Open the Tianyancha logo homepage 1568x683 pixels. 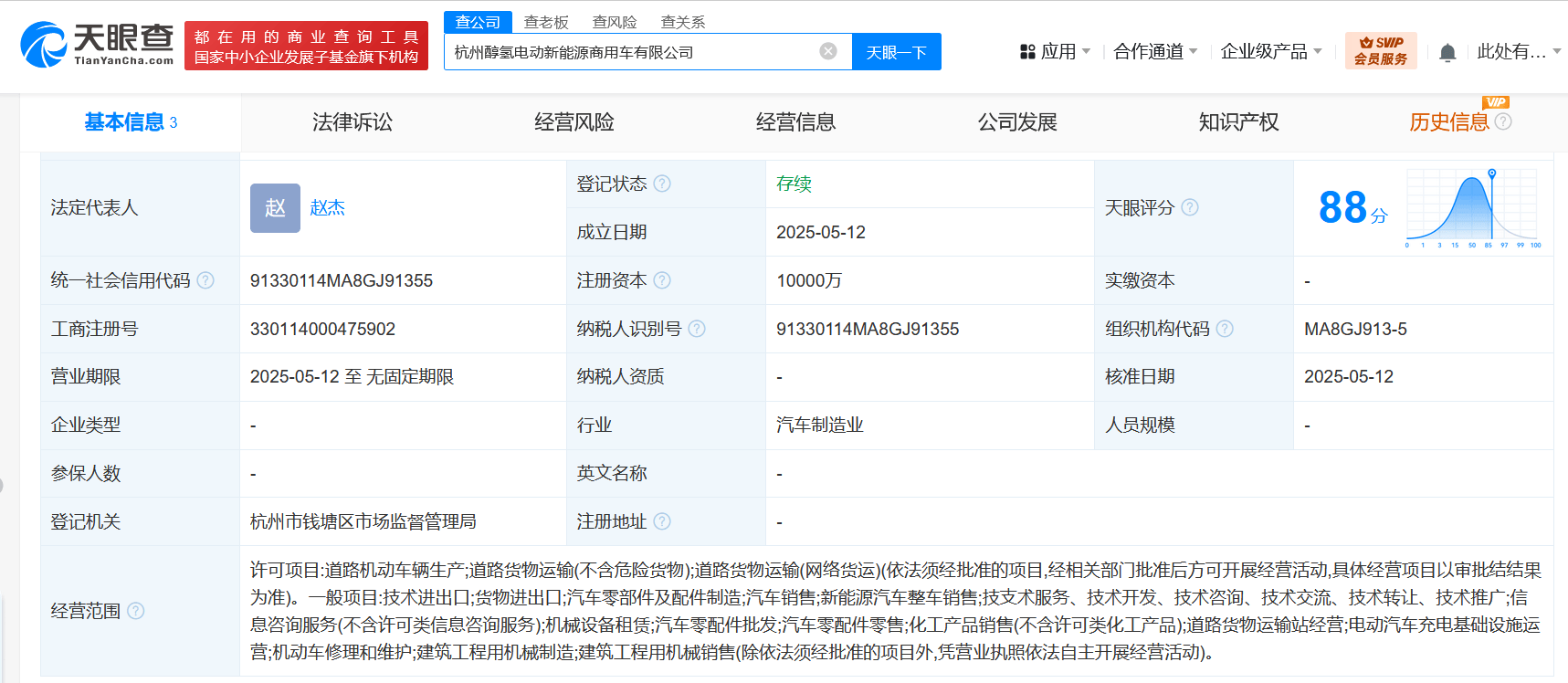click(x=97, y=45)
